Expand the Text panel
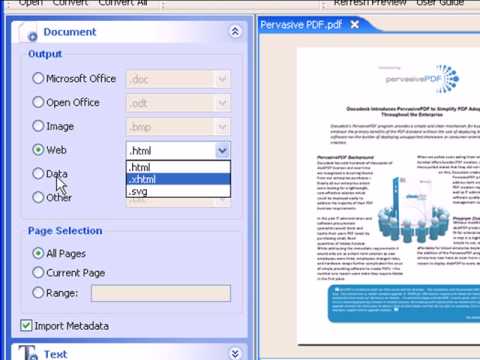This screenshot has width=480, height=360. [235, 353]
